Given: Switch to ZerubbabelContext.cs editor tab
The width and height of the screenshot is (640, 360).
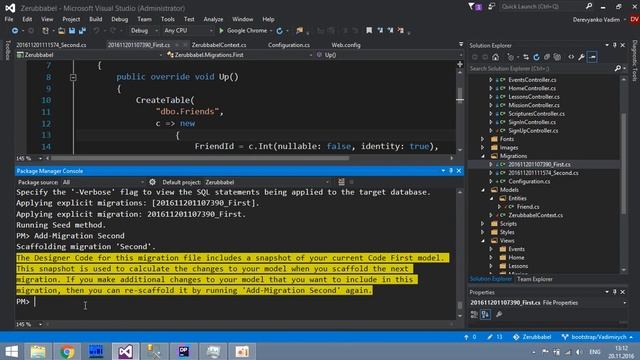Looking at the screenshot, I should tap(219, 45).
